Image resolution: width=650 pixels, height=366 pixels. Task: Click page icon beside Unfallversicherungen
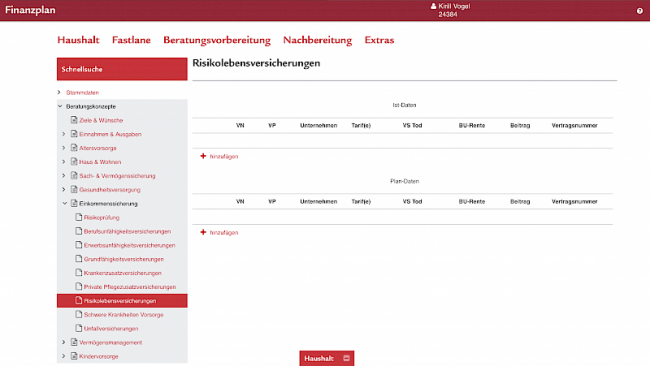pyautogui.click(x=79, y=328)
